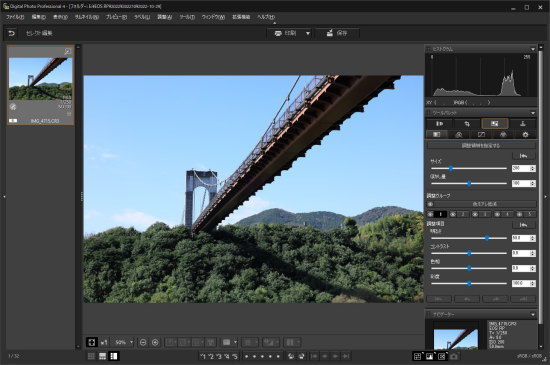Select adjustment group 5 button
550x365 pixels.
pos(529,214)
